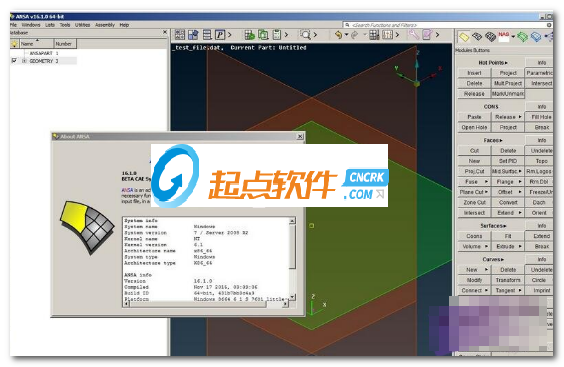
Task: Click the first grid-view toolbar icon
Action: (x=180, y=35)
